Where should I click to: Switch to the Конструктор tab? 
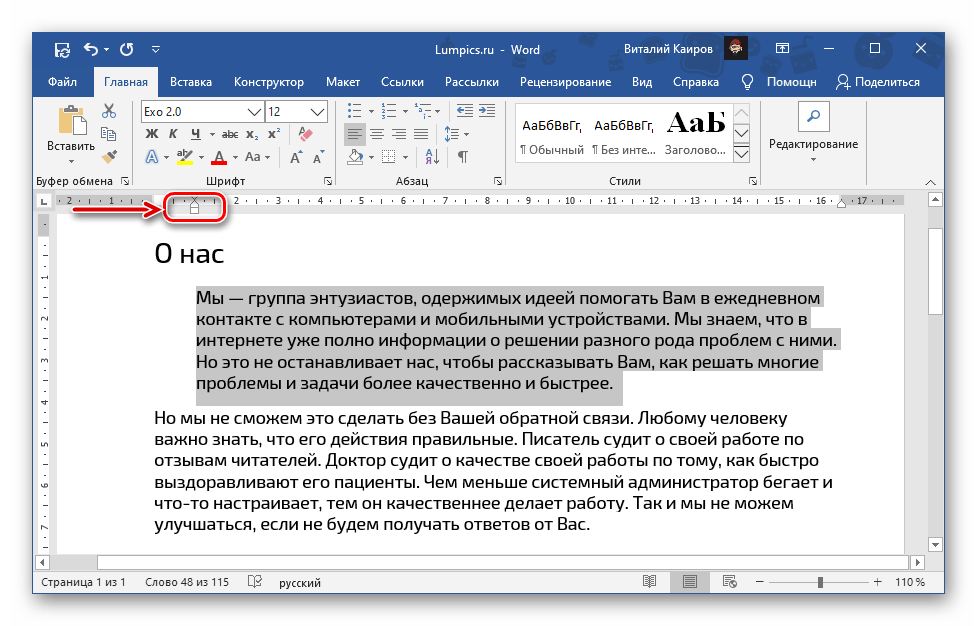coord(269,82)
